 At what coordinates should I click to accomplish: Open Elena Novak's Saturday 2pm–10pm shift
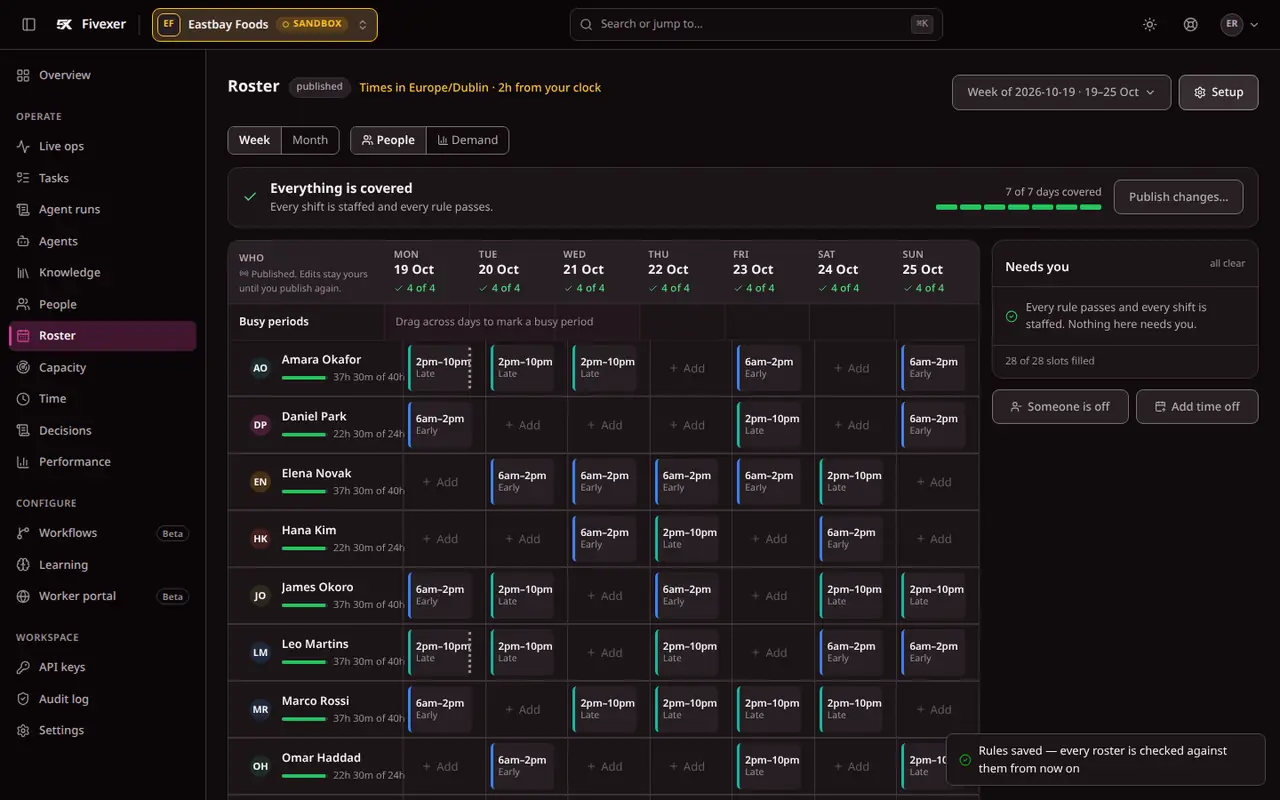click(x=852, y=482)
